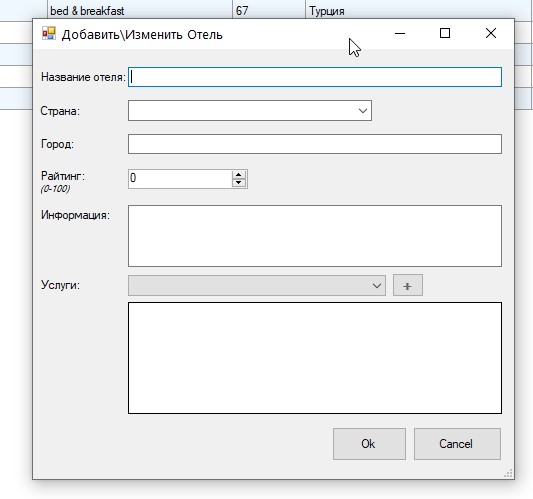Click the rating value 67 cell

tap(269, 11)
